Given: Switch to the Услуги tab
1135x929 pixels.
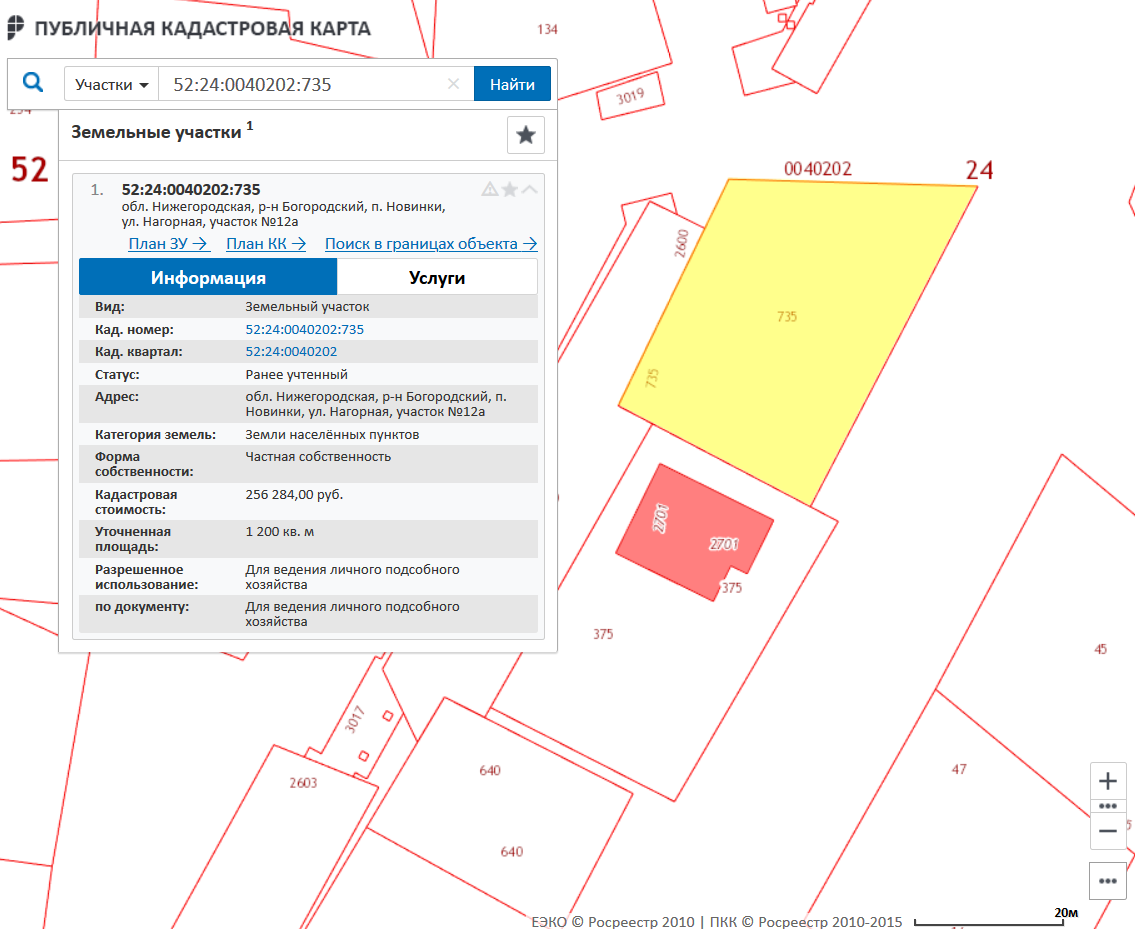Looking at the screenshot, I should click(x=437, y=277).
